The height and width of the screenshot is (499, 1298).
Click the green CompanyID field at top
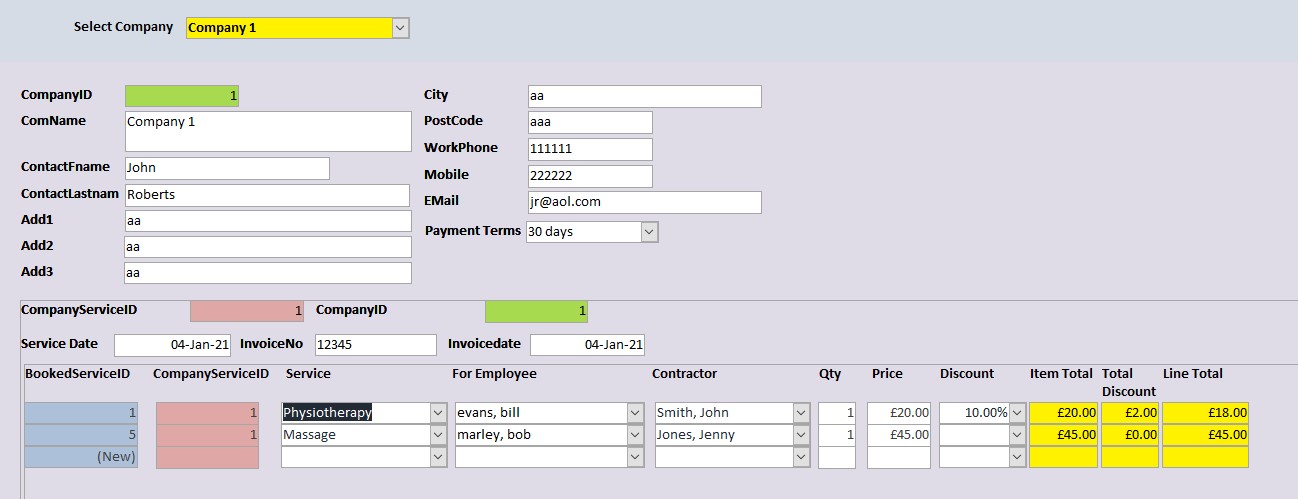pyautogui.click(x=182, y=96)
